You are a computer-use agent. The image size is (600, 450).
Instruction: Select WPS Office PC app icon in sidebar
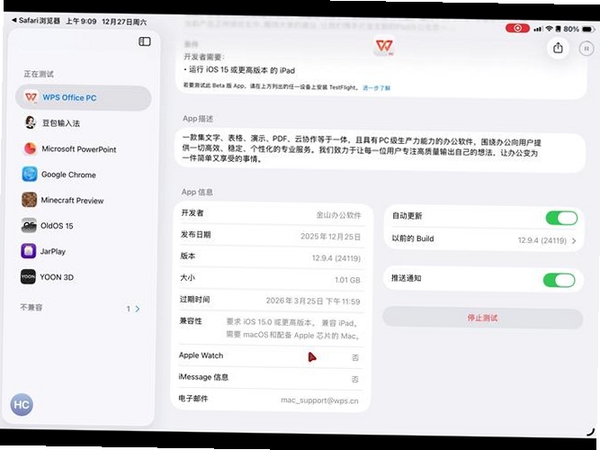coord(31,97)
